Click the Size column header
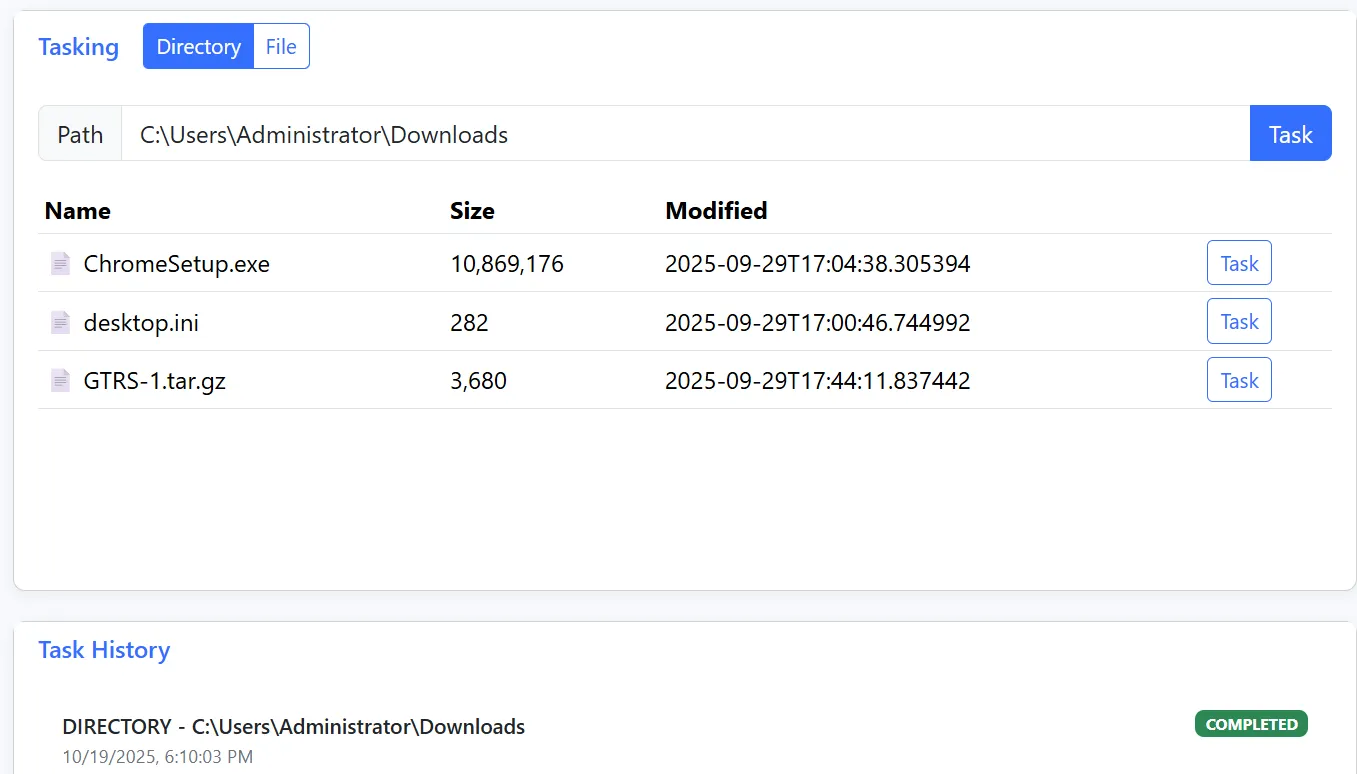Screen dimensions: 1357x774 coord(472,211)
